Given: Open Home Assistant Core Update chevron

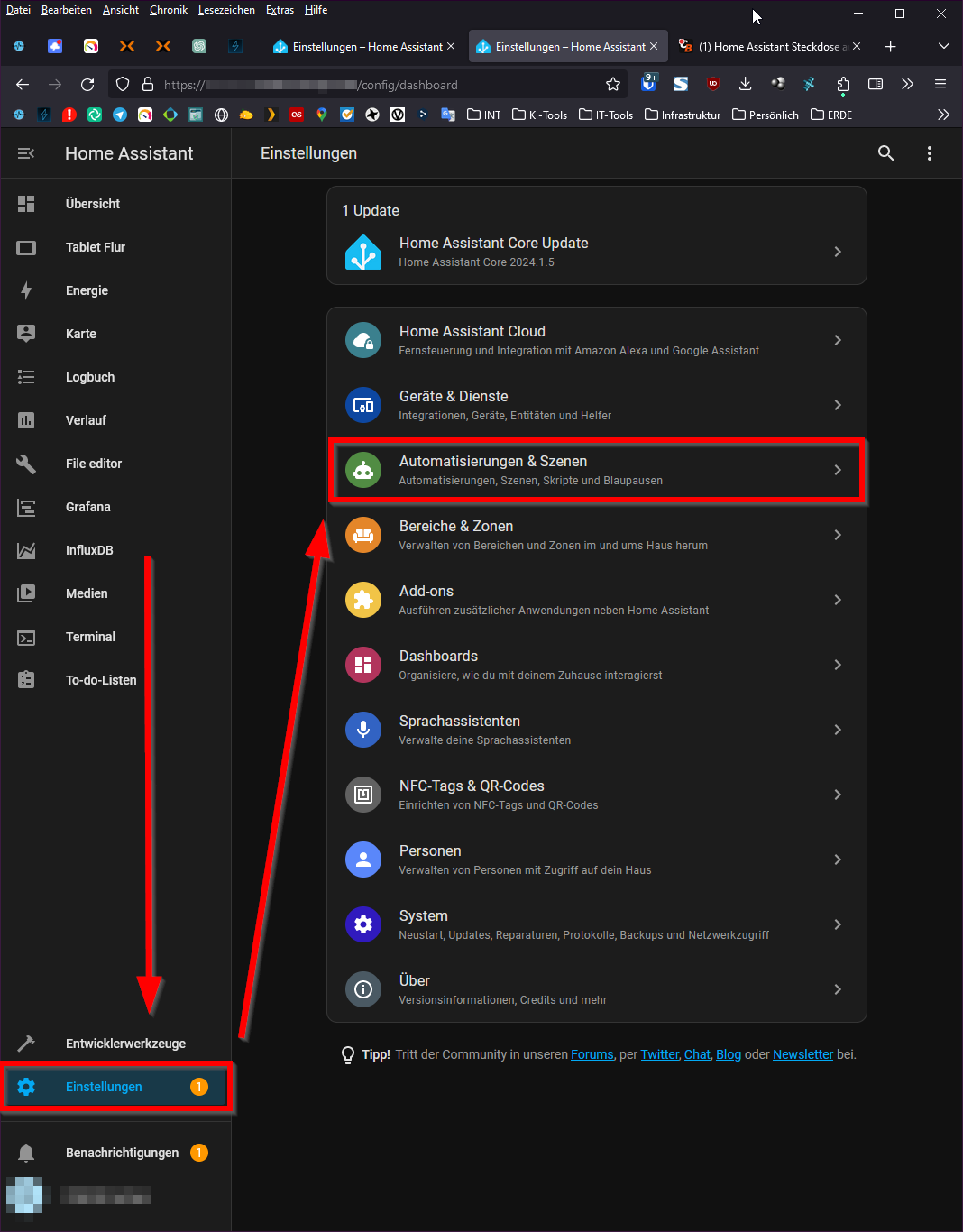Looking at the screenshot, I should [x=838, y=252].
